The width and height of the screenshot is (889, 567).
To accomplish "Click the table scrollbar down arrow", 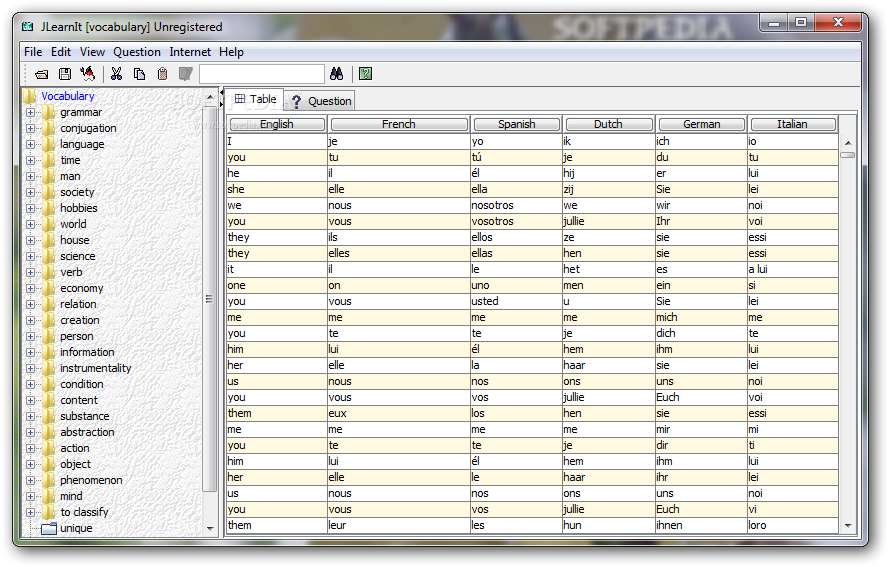I will 848,526.
